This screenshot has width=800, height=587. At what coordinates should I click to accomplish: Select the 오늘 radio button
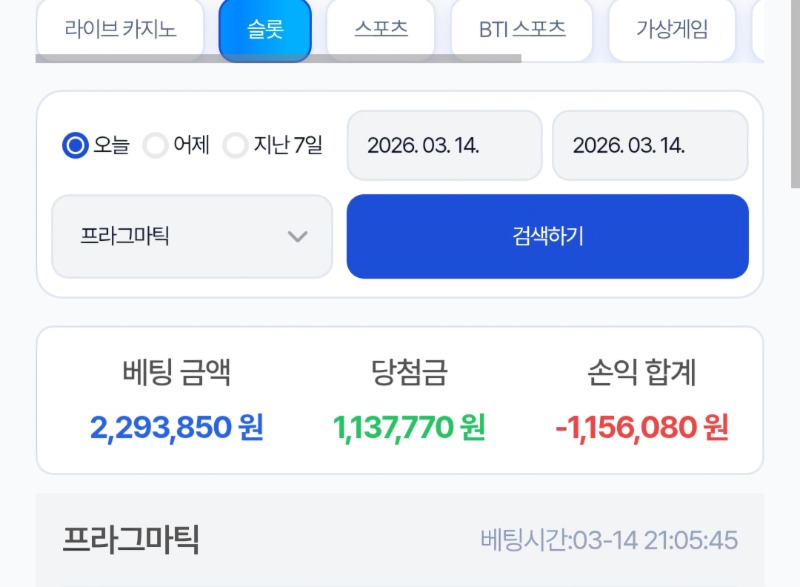pyautogui.click(x=75, y=146)
